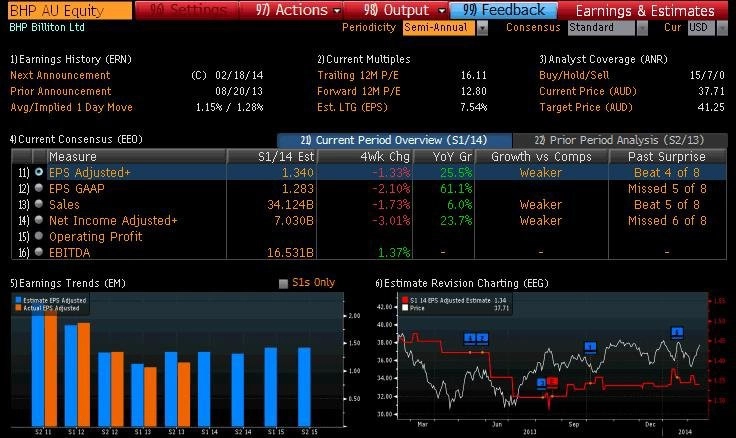Open 2) Current Multiples
This screenshot has height=438, width=736.
click(364, 59)
